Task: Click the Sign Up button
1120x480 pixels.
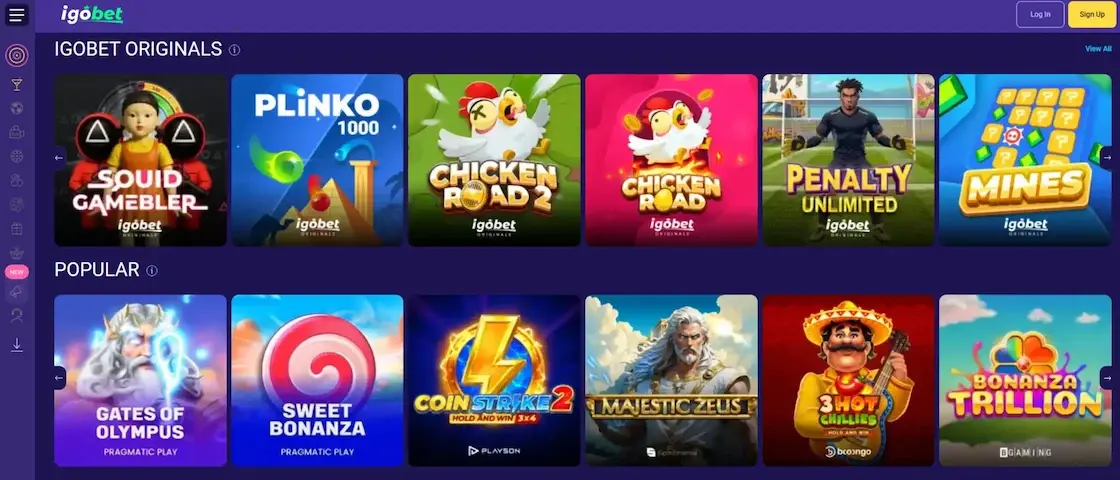Action: click(x=1091, y=14)
